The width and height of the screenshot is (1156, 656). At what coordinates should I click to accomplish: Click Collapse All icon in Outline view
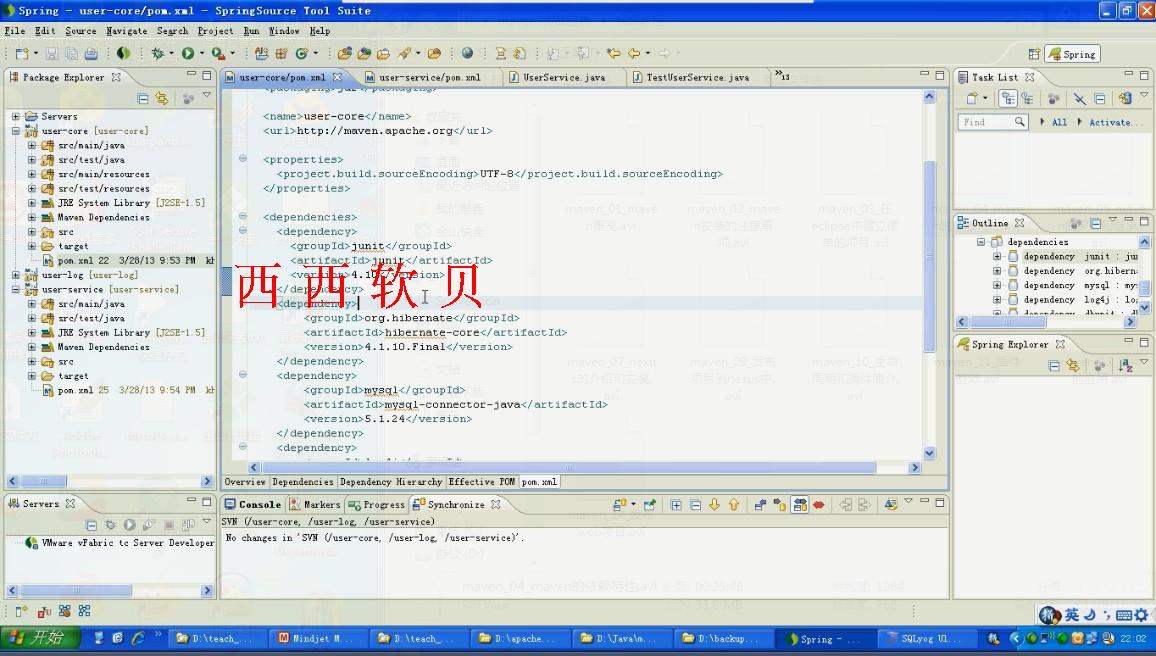(x=1096, y=223)
